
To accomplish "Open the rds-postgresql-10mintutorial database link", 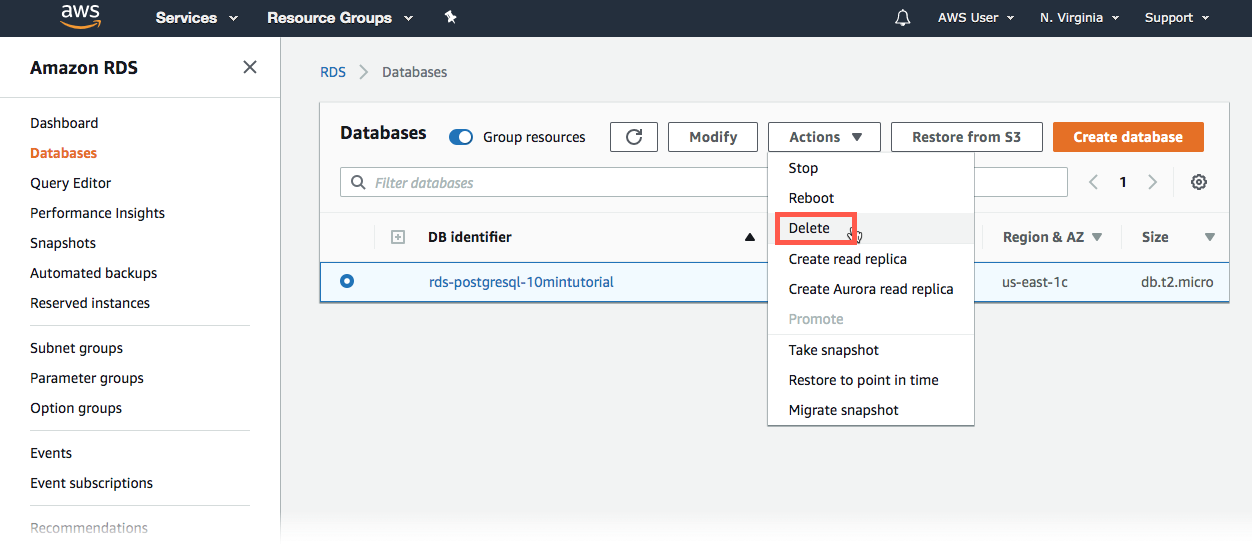I will pyautogui.click(x=521, y=282).
